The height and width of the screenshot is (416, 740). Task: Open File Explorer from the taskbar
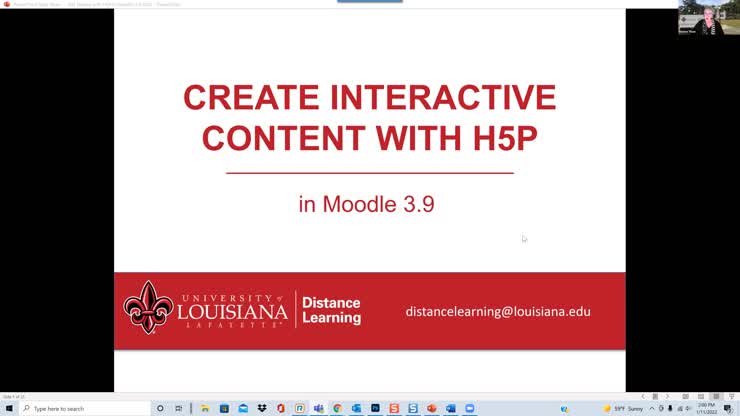tap(205, 408)
